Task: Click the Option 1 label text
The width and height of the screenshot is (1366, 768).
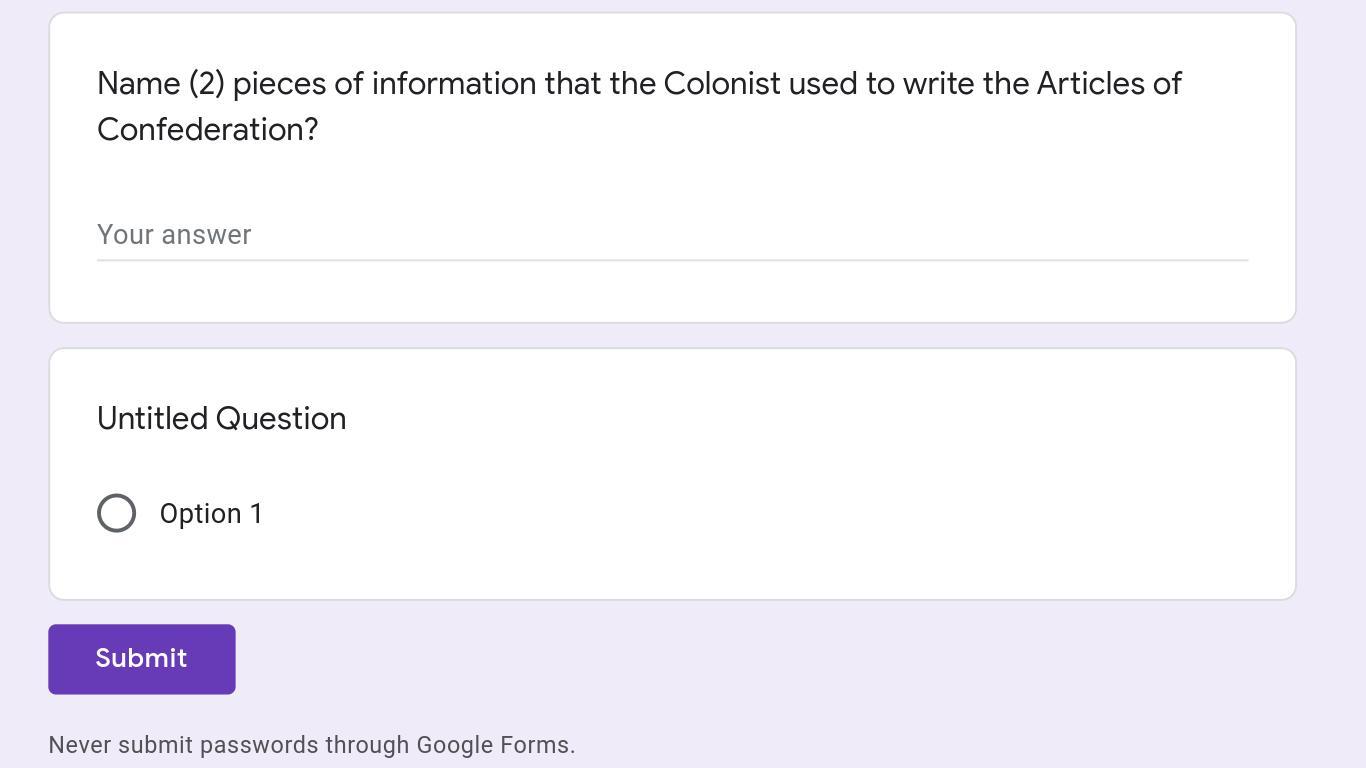Action: click(x=211, y=514)
